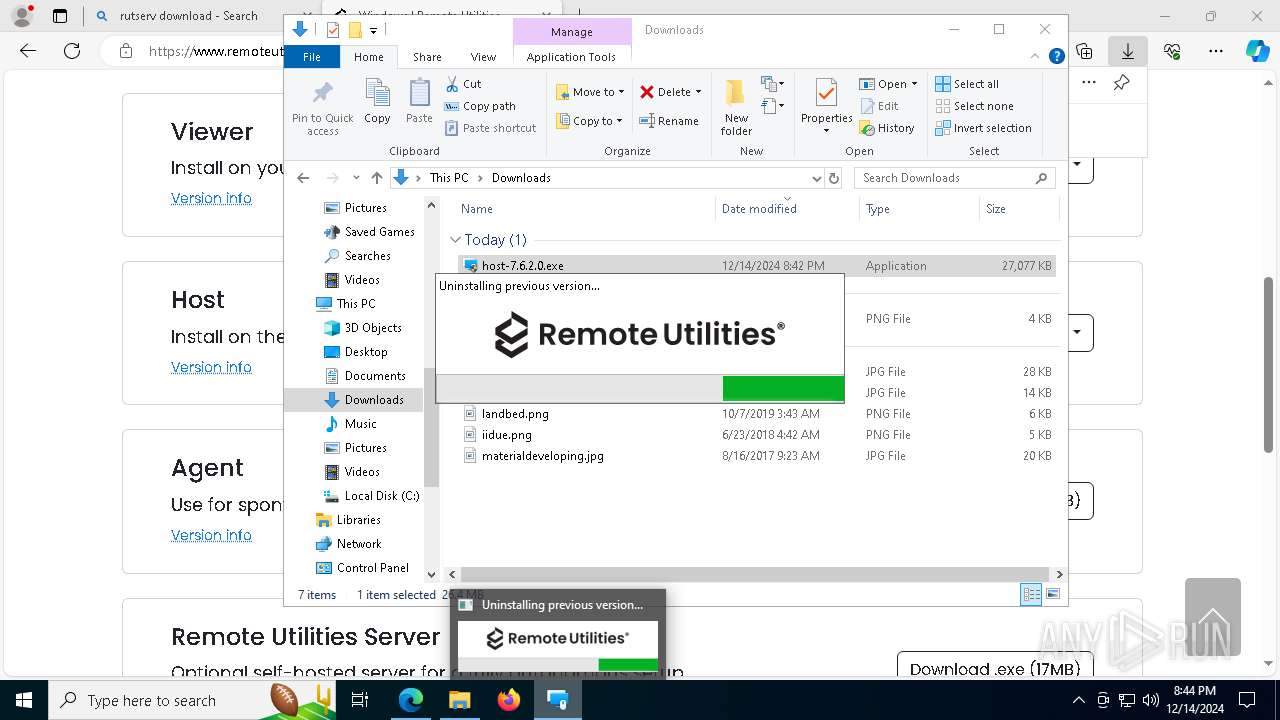Go back in Explorer navigation
Screen dimensions: 1280x720
coord(303,178)
